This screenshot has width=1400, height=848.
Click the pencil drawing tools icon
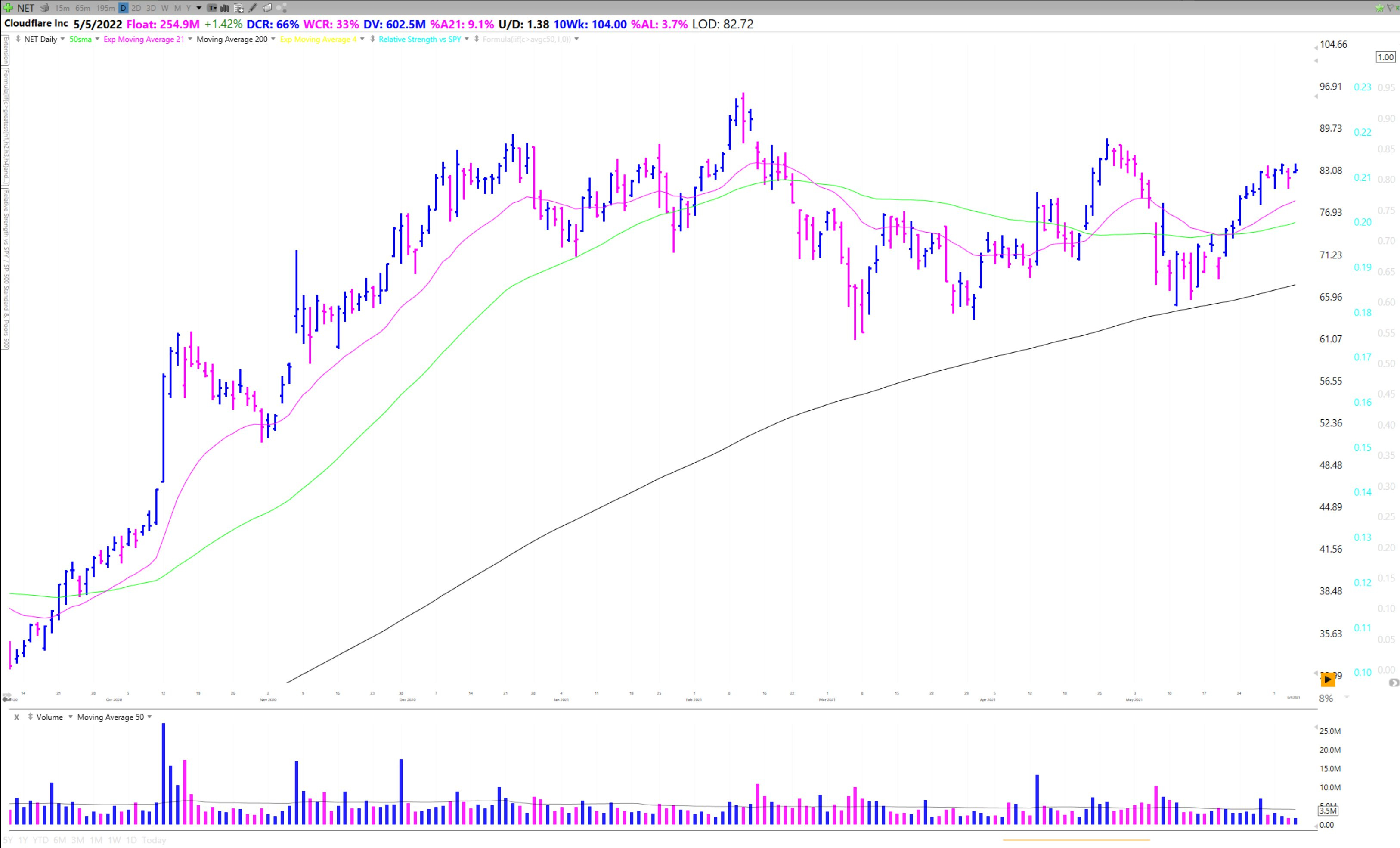pyautogui.click(x=253, y=8)
